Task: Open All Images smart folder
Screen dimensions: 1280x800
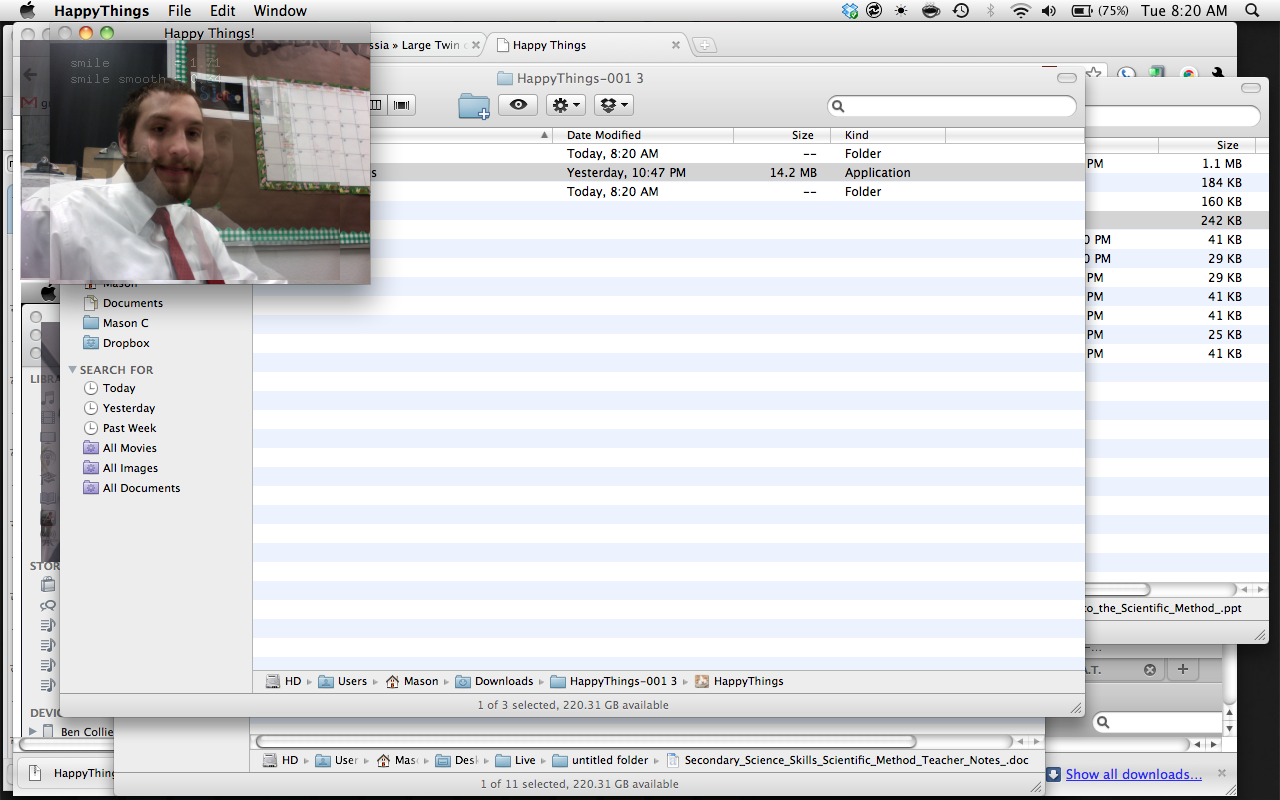Action: coord(130,468)
